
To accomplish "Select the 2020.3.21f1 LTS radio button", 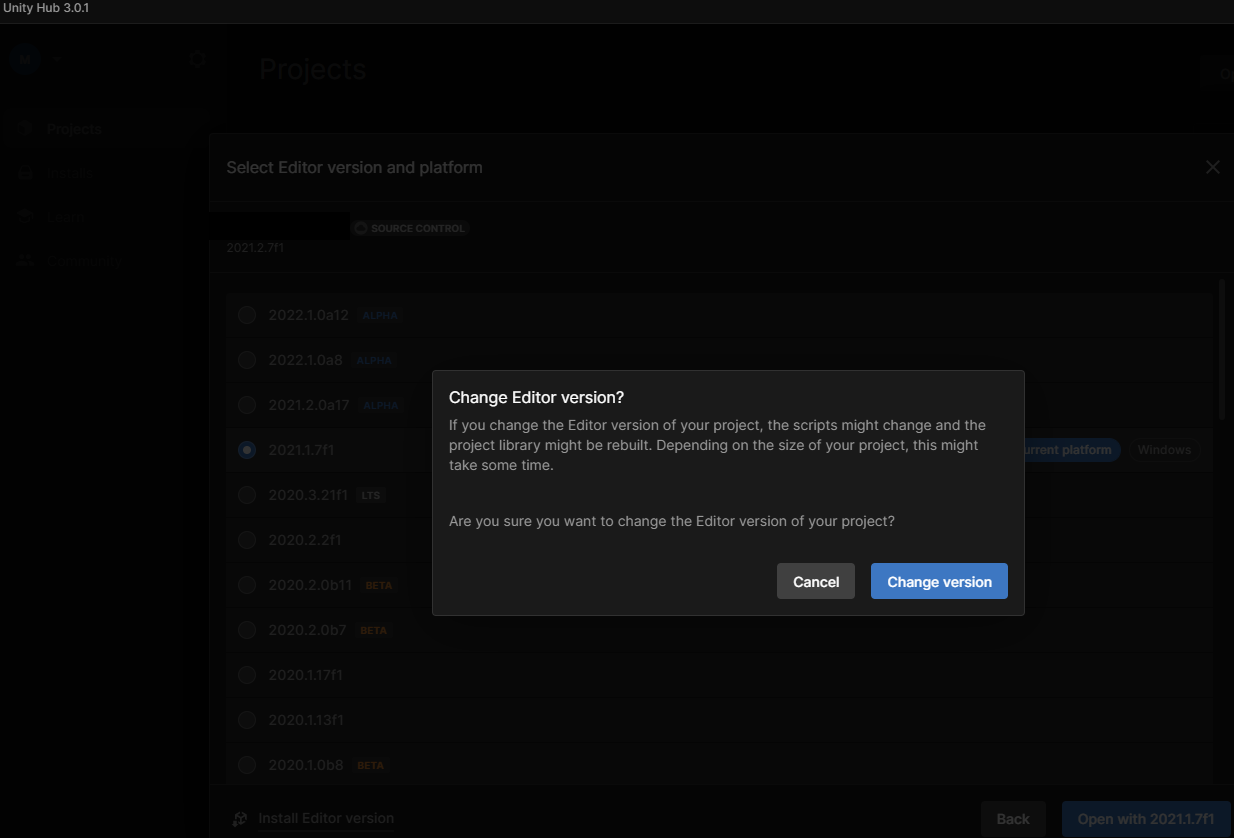I will pyautogui.click(x=246, y=494).
